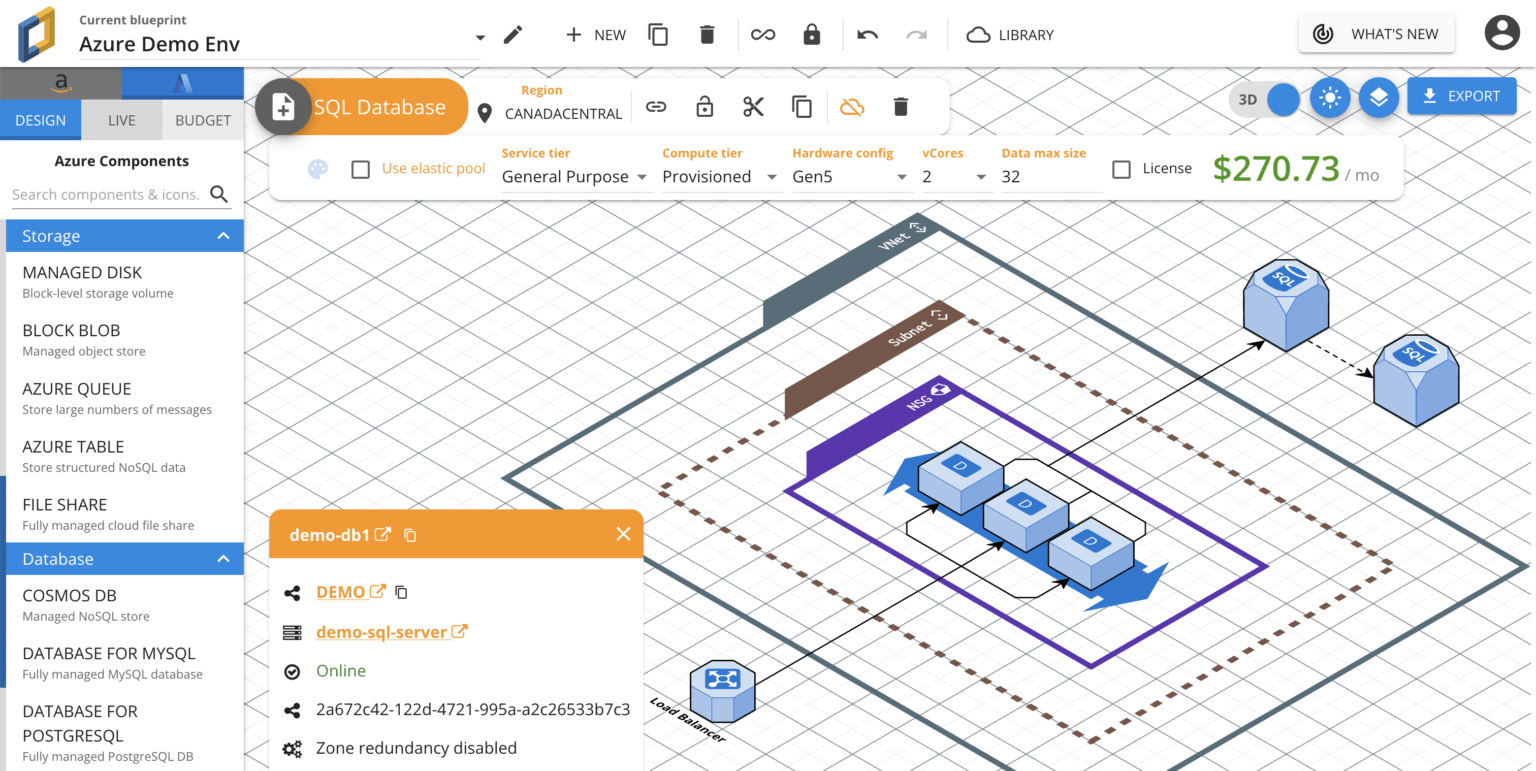Click the sun brightness icon near 3D toggle
The width and height of the screenshot is (1536, 771).
click(x=1330, y=96)
